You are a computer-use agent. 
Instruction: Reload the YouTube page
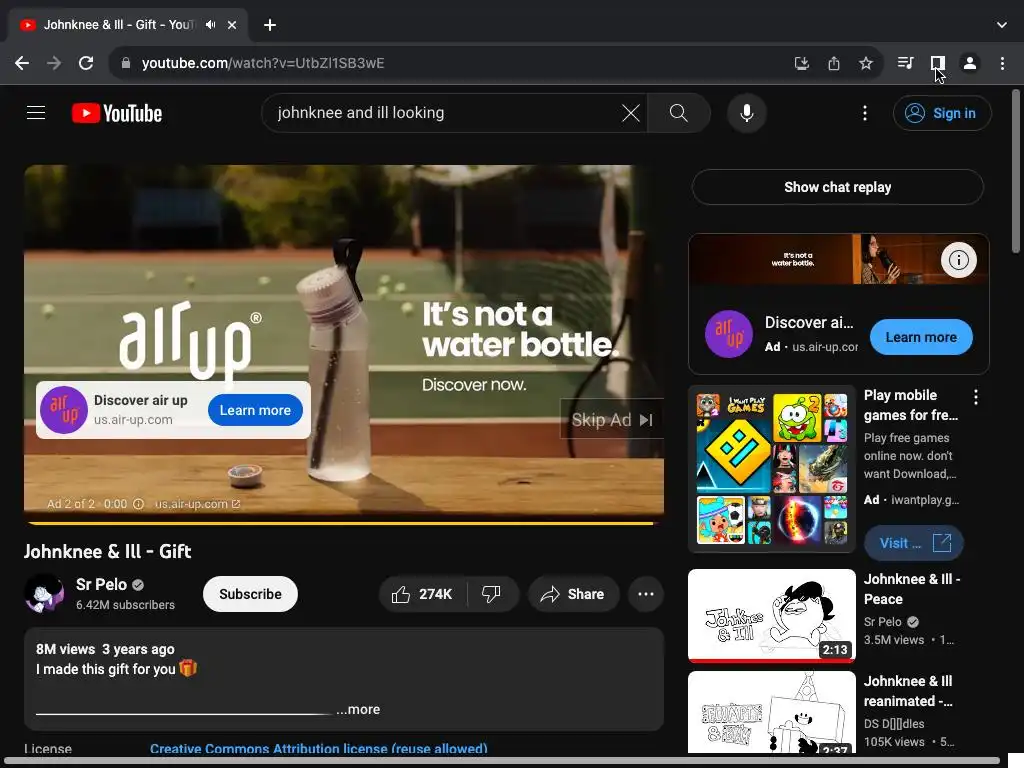86,63
